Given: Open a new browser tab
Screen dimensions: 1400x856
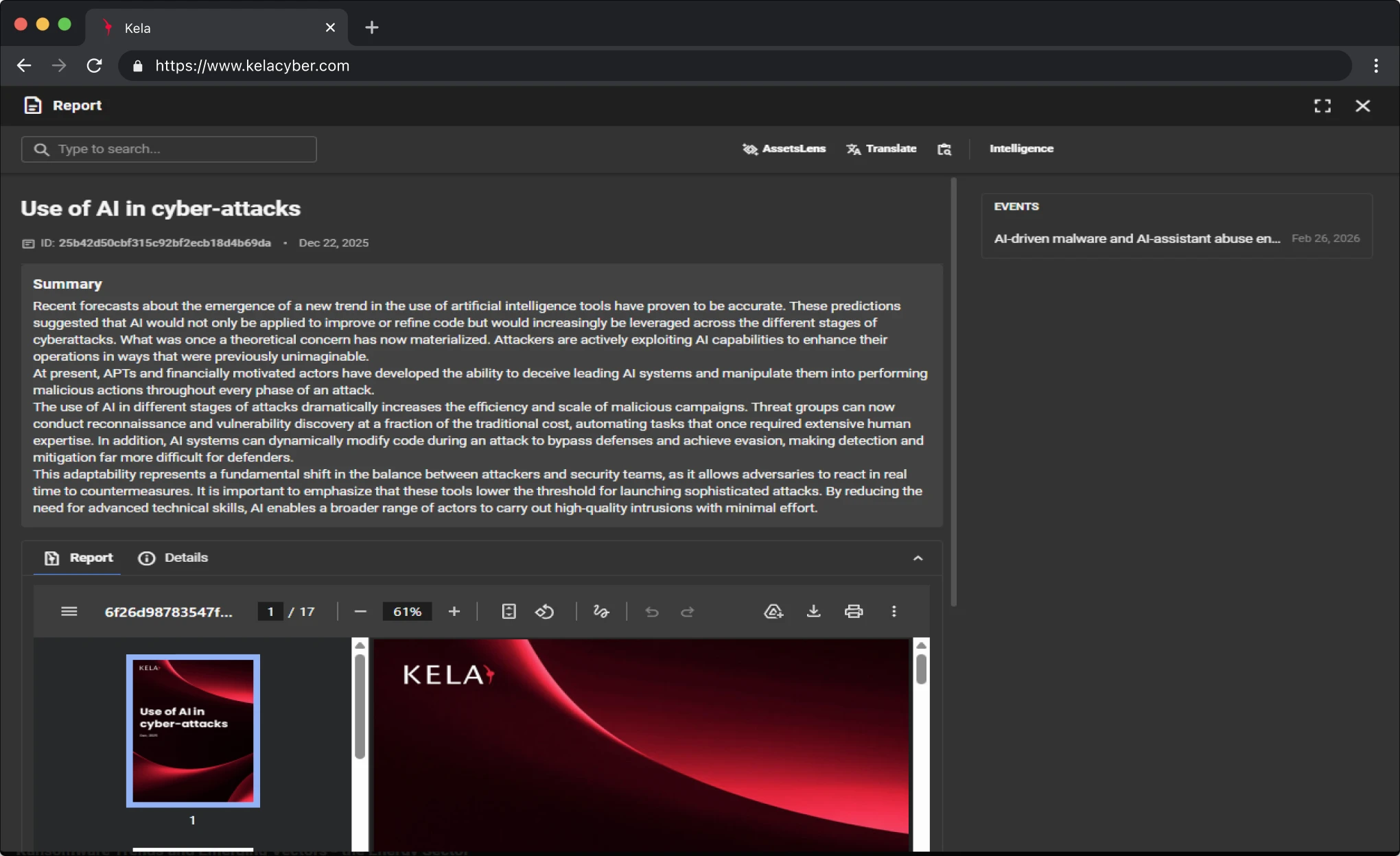Looking at the screenshot, I should click(x=371, y=27).
